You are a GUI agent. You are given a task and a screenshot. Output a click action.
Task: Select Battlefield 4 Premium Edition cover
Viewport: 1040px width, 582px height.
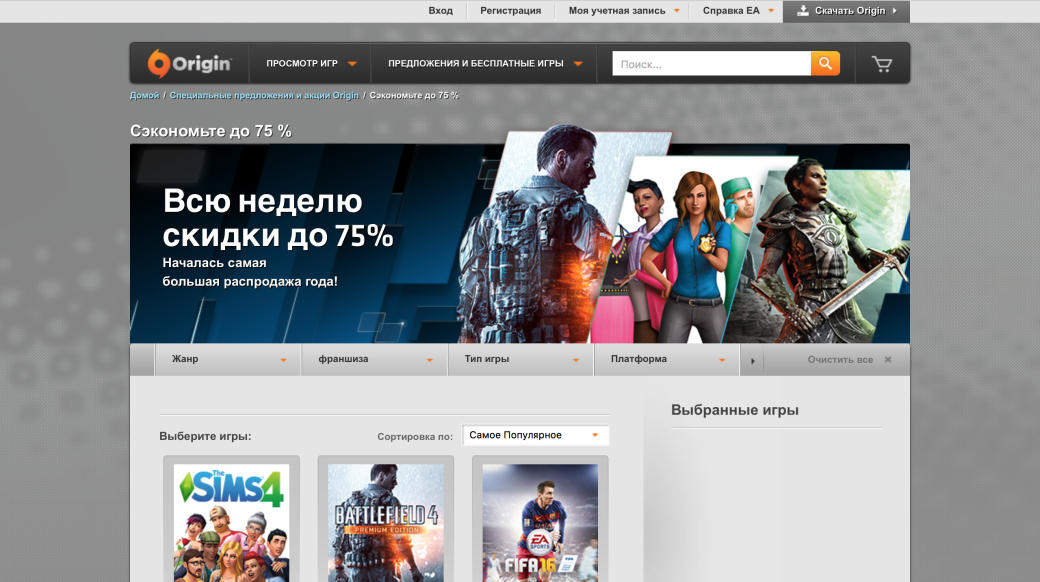click(386, 522)
